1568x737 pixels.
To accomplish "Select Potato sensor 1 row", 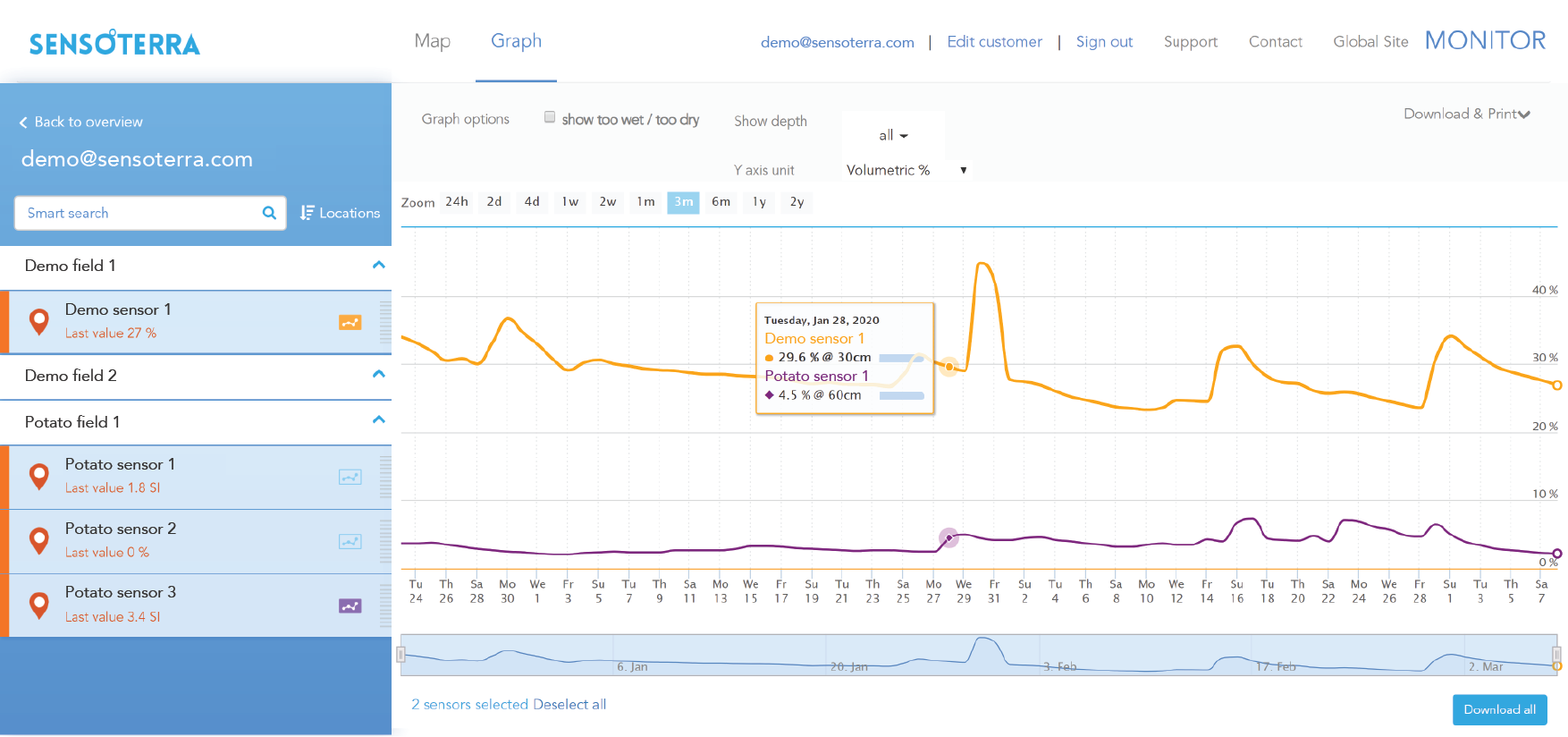I will coord(196,477).
